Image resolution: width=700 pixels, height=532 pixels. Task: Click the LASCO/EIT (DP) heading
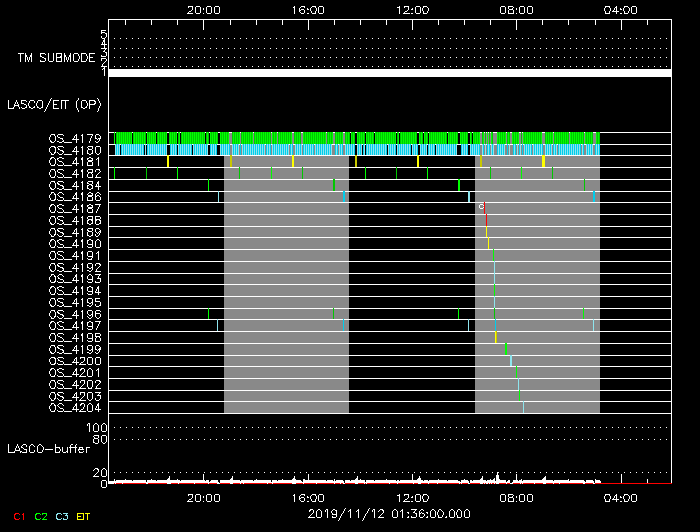click(54, 104)
